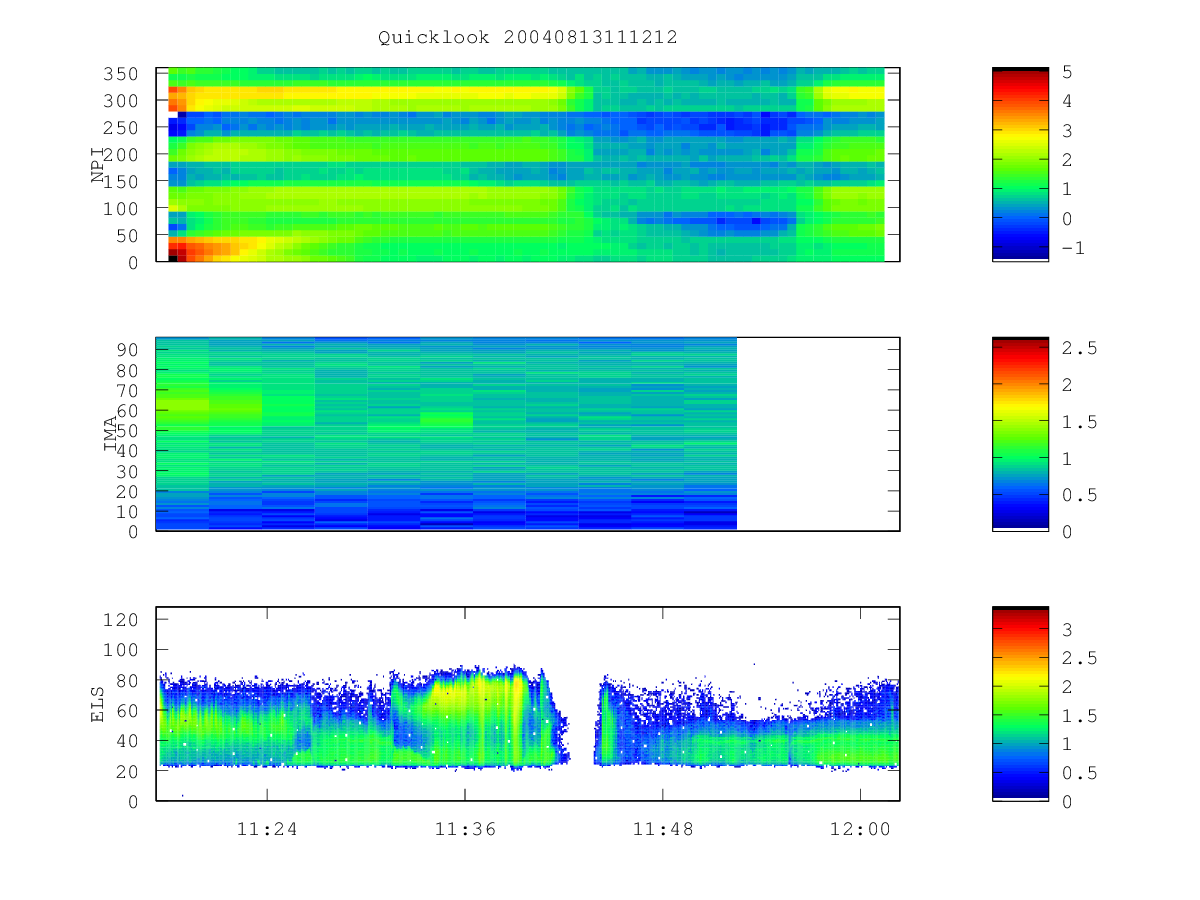Click the NPI spectrogram plot area

pyautogui.click(x=528, y=164)
